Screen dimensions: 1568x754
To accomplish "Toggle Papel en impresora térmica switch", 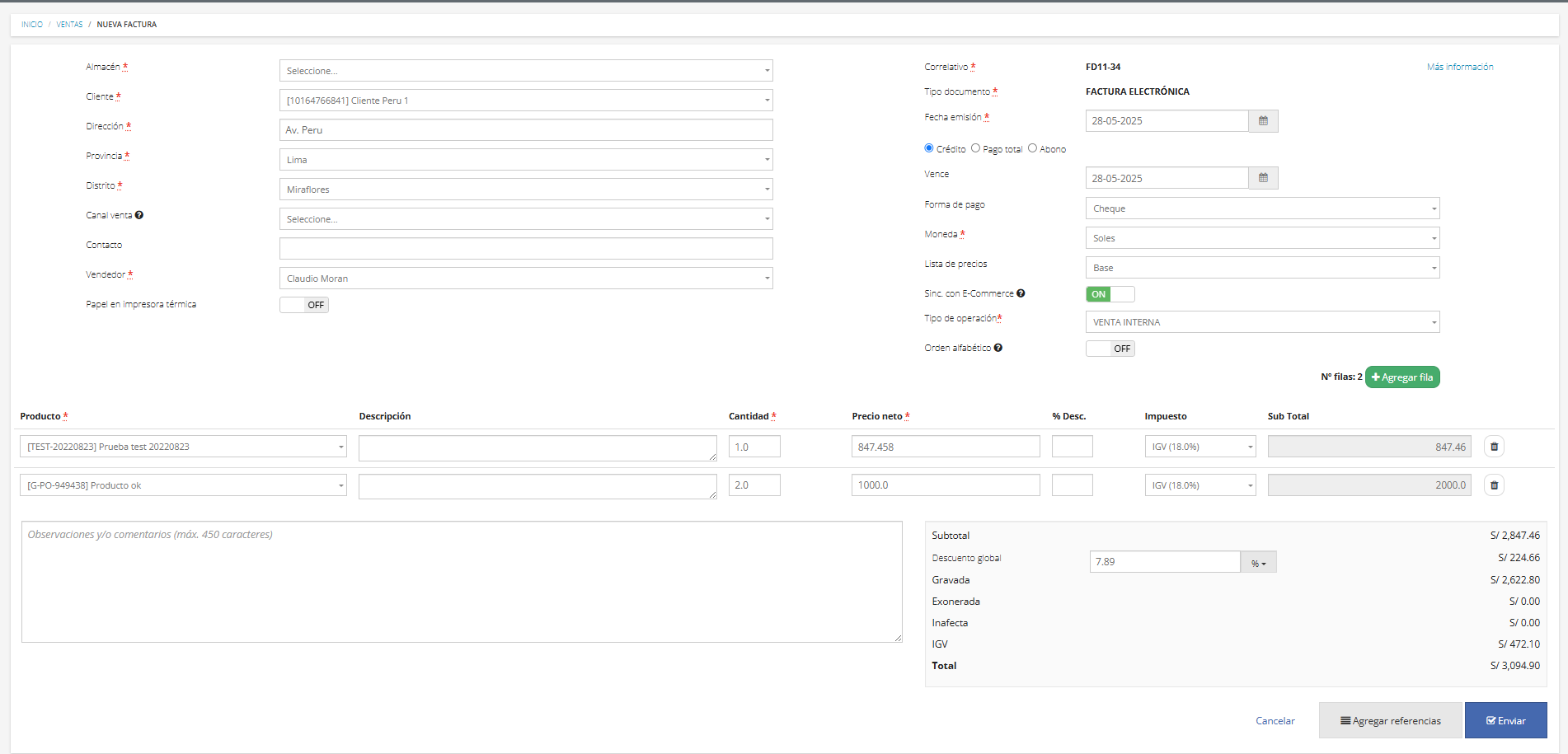I will click(304, 305).
